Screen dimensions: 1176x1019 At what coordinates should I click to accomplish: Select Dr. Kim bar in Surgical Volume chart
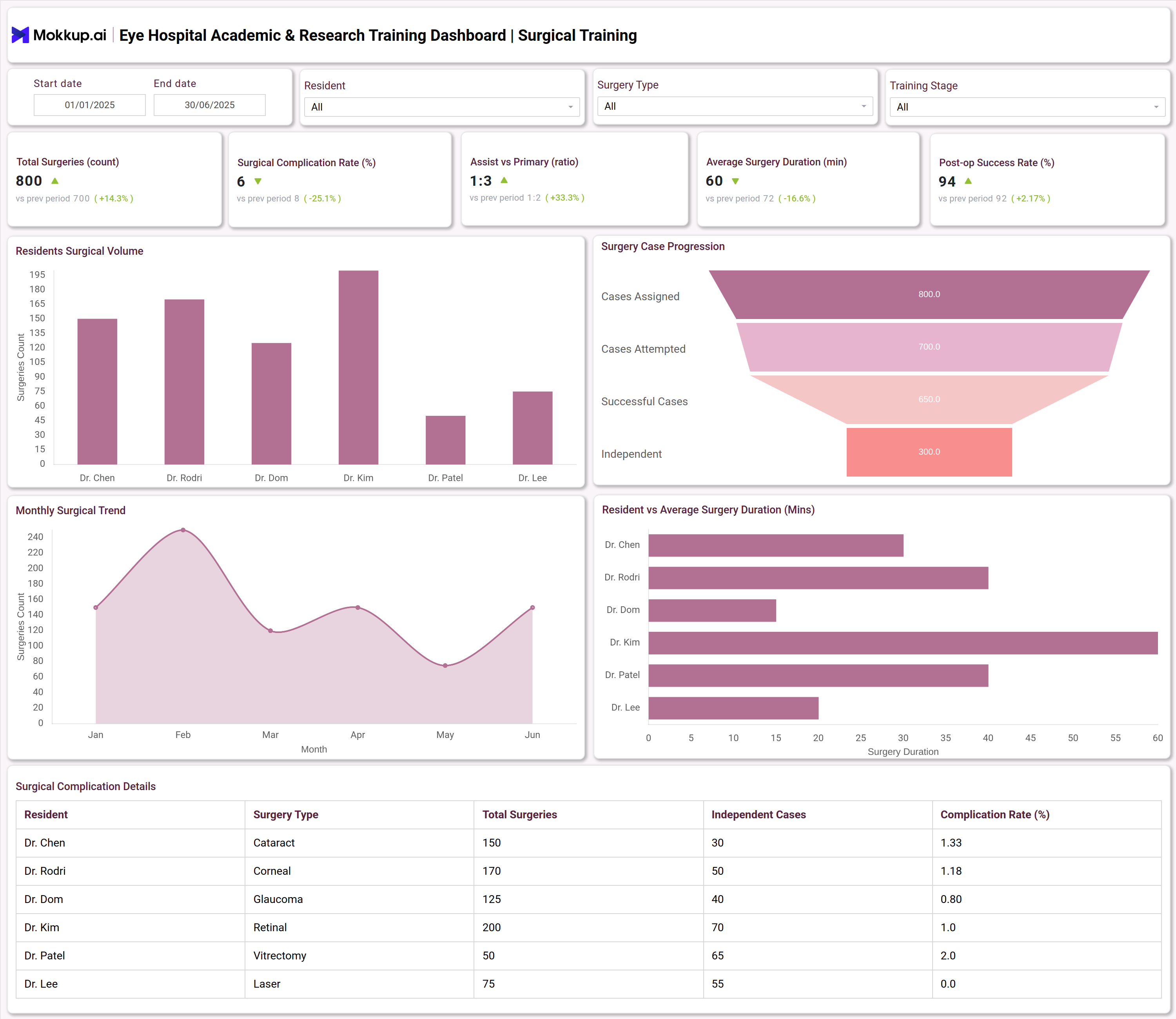tap(358, 367)
